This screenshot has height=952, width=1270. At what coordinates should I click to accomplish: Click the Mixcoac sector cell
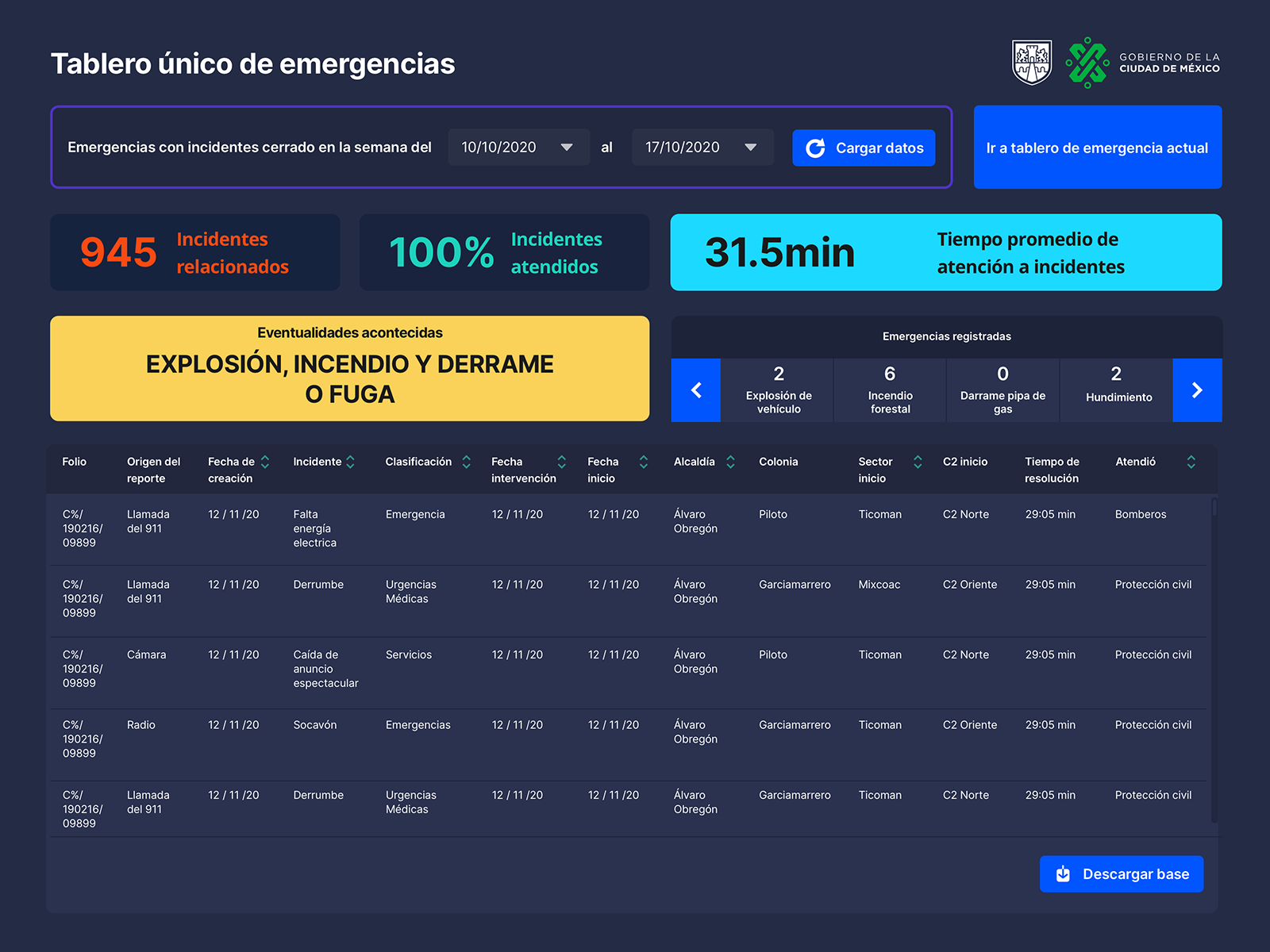click(879, 585)
